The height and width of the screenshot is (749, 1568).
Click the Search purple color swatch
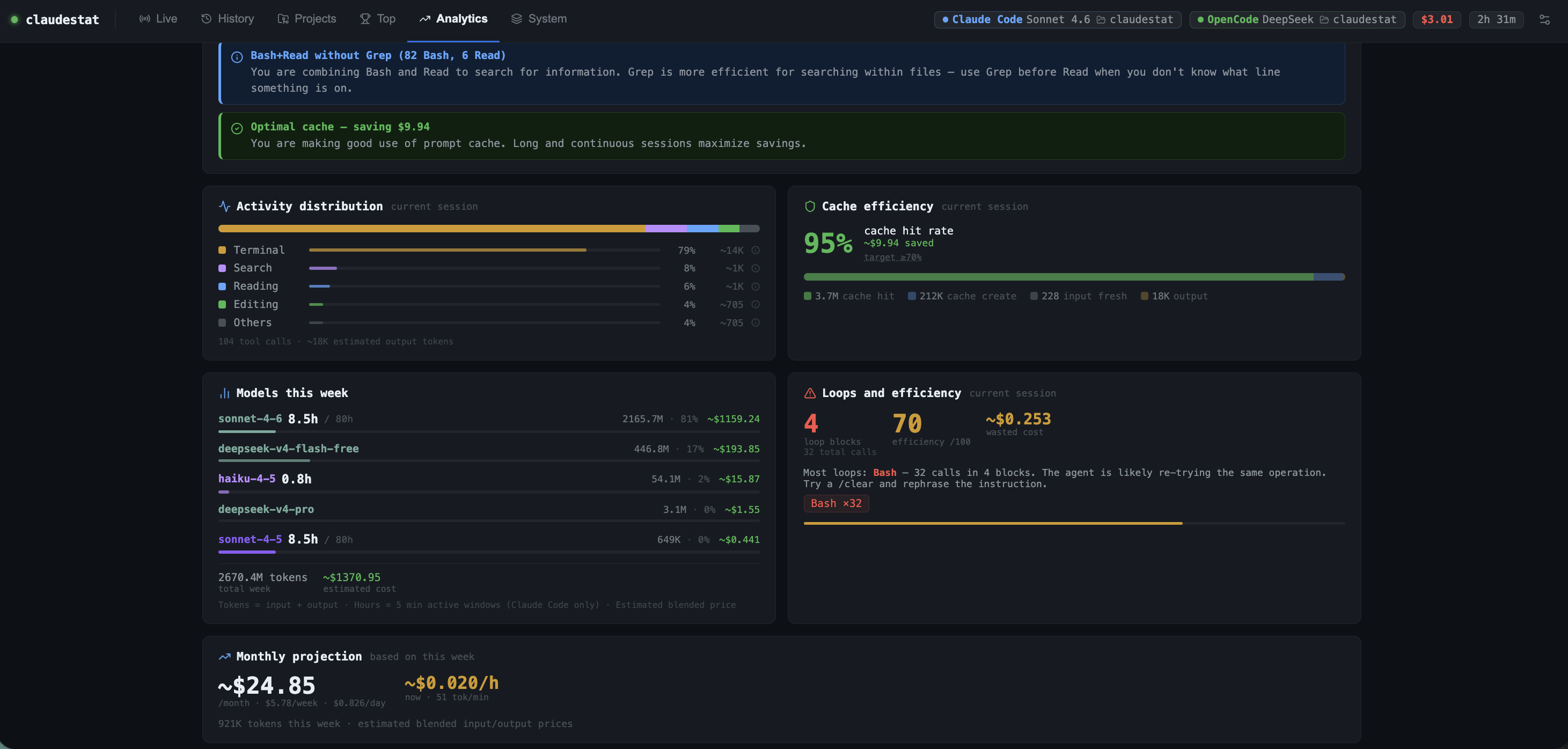coord(222,268)
